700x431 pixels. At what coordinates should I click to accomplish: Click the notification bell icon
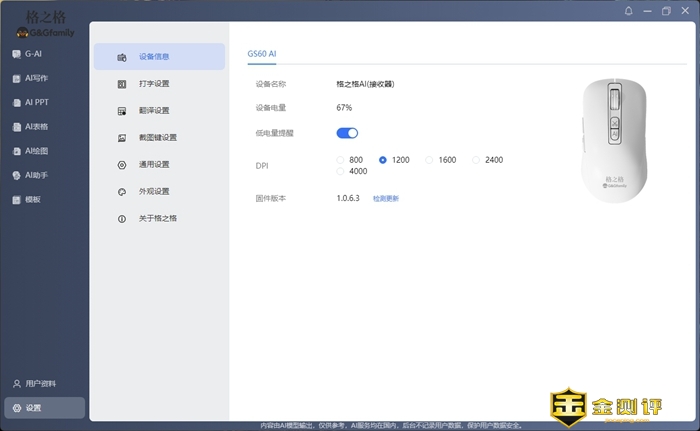(x=628, y=11)
